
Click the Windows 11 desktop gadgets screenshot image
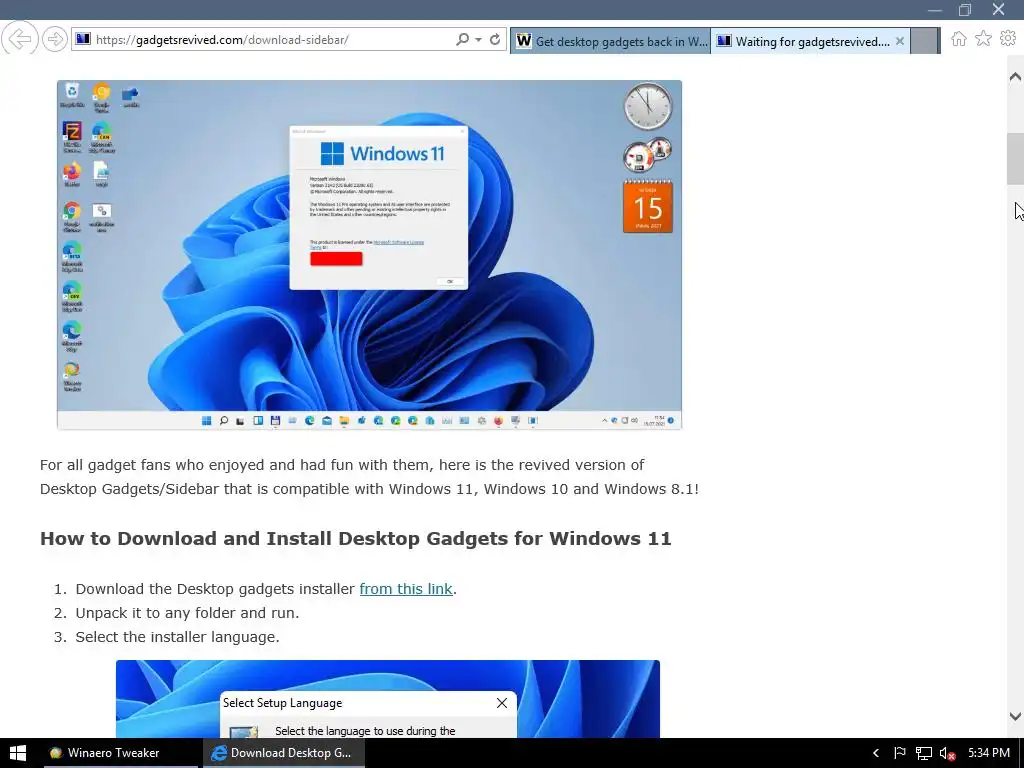(x=370, y=255)
